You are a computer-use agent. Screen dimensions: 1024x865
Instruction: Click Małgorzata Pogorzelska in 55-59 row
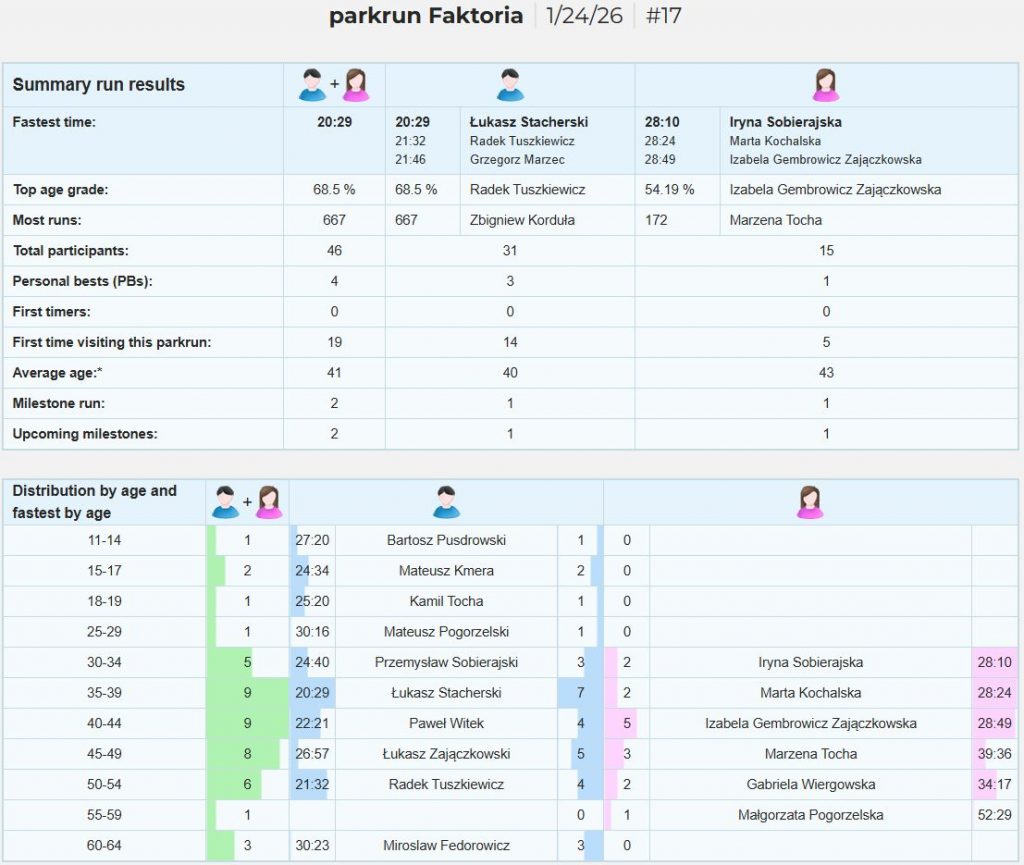coord(810,815)
